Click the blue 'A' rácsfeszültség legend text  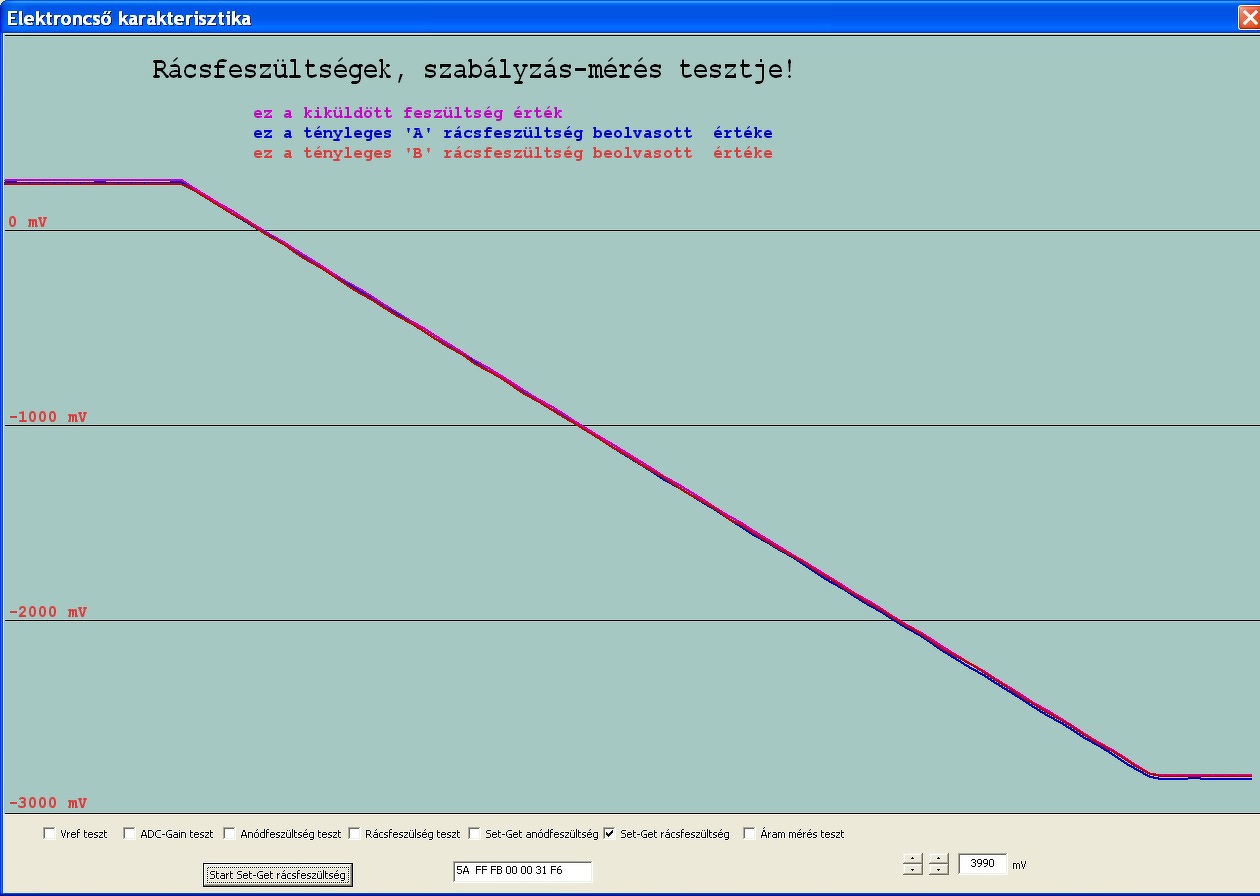(512, 133)
